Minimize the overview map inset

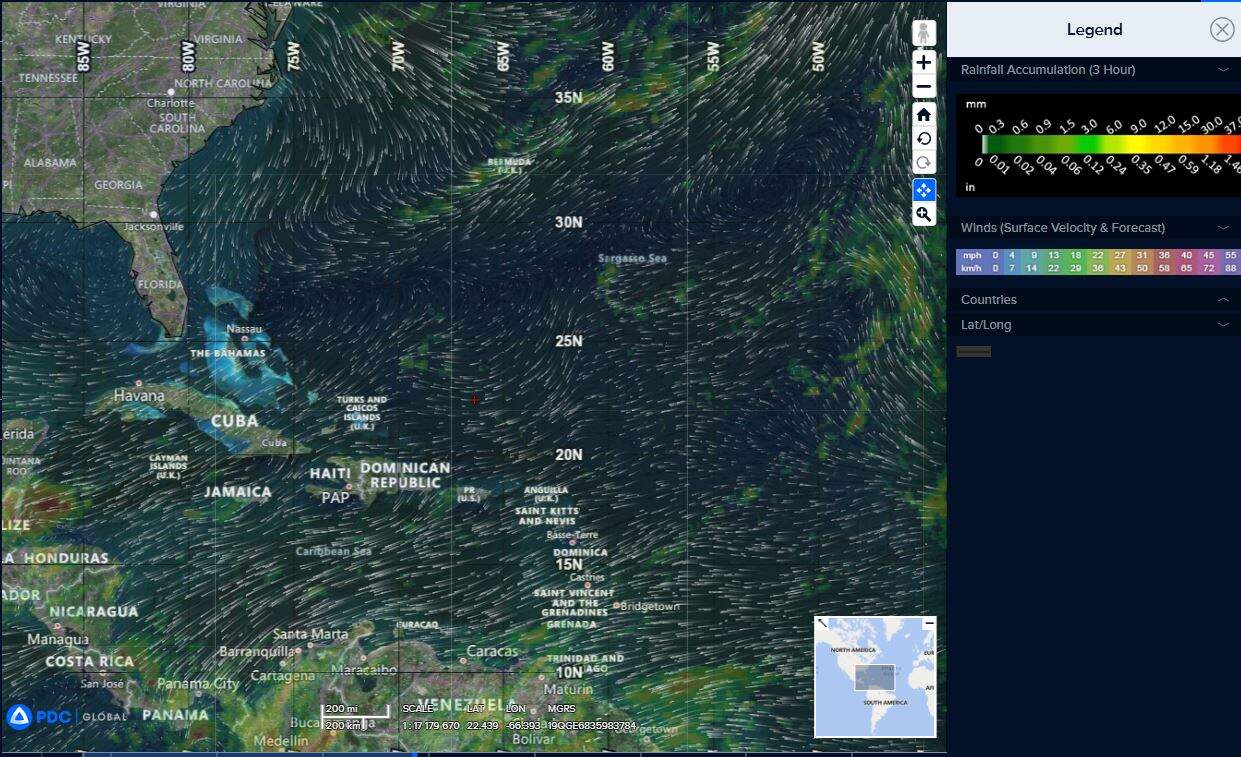tap(929, 623)
